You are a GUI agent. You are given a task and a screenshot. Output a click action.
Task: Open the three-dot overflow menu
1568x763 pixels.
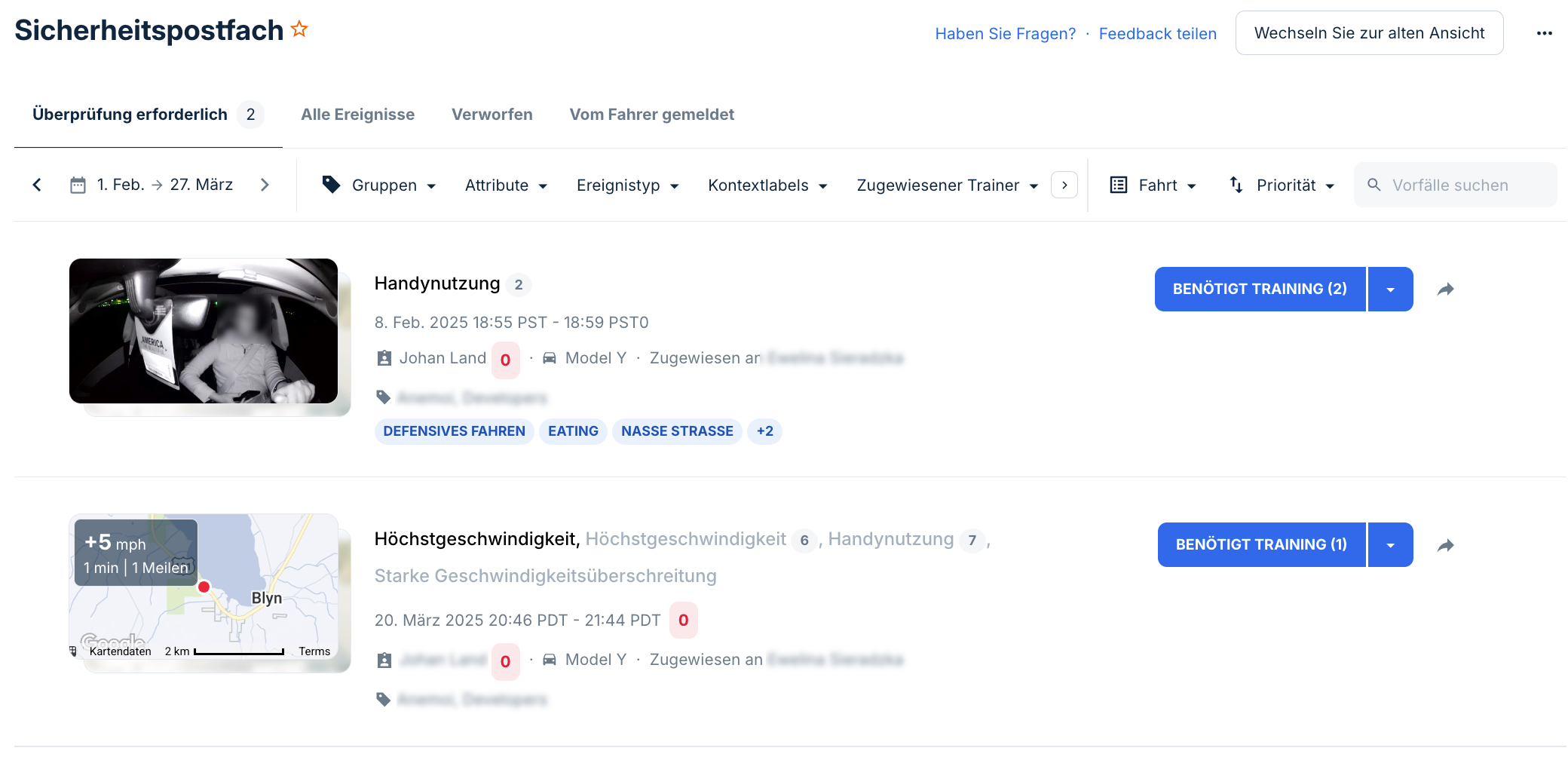1545,32
